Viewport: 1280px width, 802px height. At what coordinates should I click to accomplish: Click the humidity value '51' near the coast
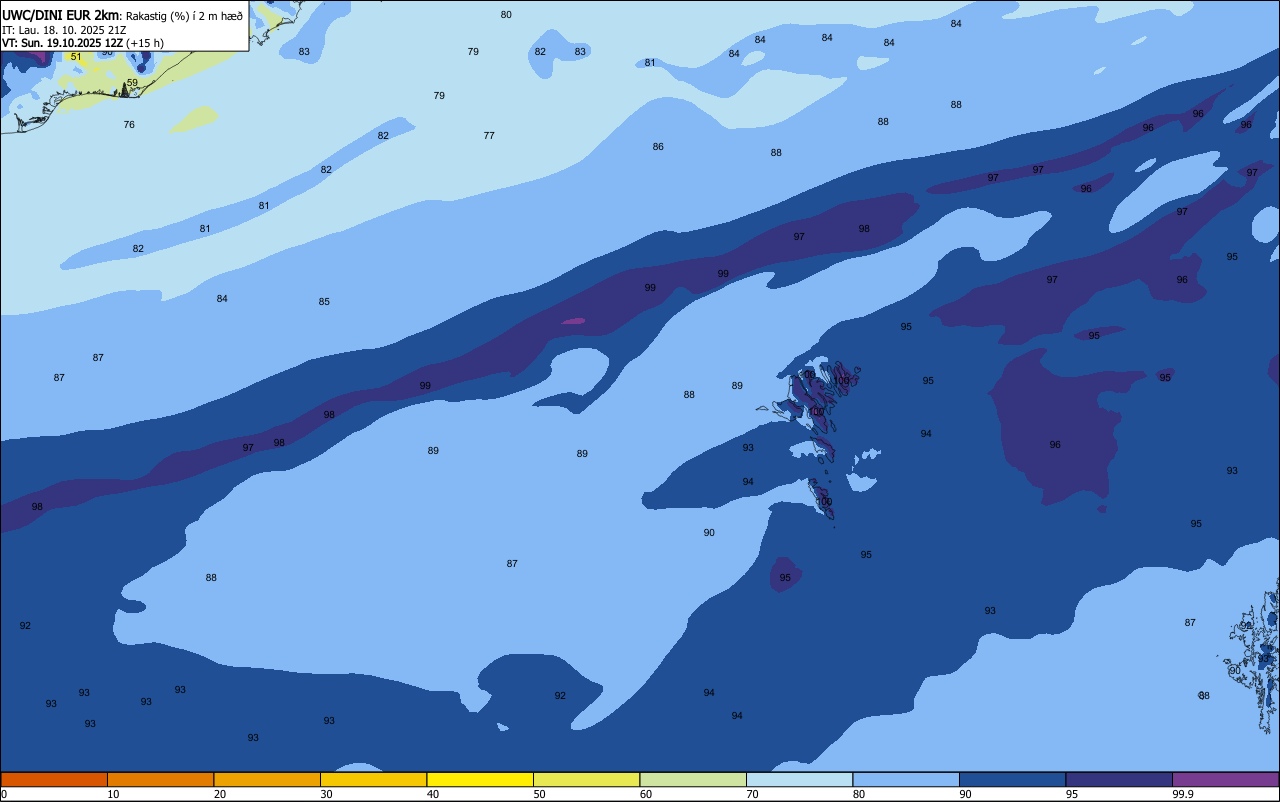coord(76,57)
